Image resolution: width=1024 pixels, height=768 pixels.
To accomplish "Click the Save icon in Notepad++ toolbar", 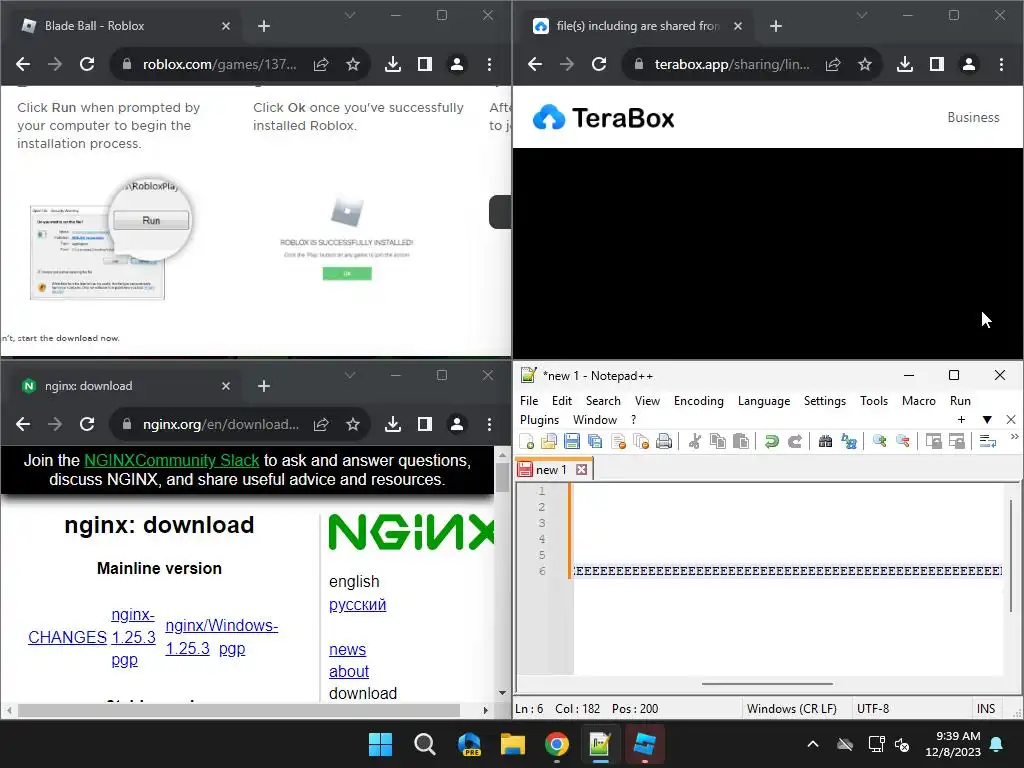I will click(572, 442).
